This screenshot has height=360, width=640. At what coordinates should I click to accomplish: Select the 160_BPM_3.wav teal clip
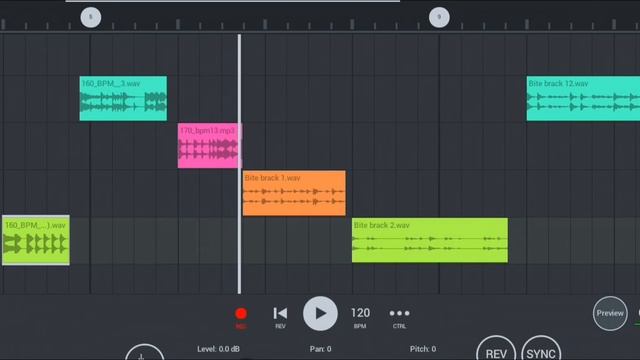[x=123, y=98]
